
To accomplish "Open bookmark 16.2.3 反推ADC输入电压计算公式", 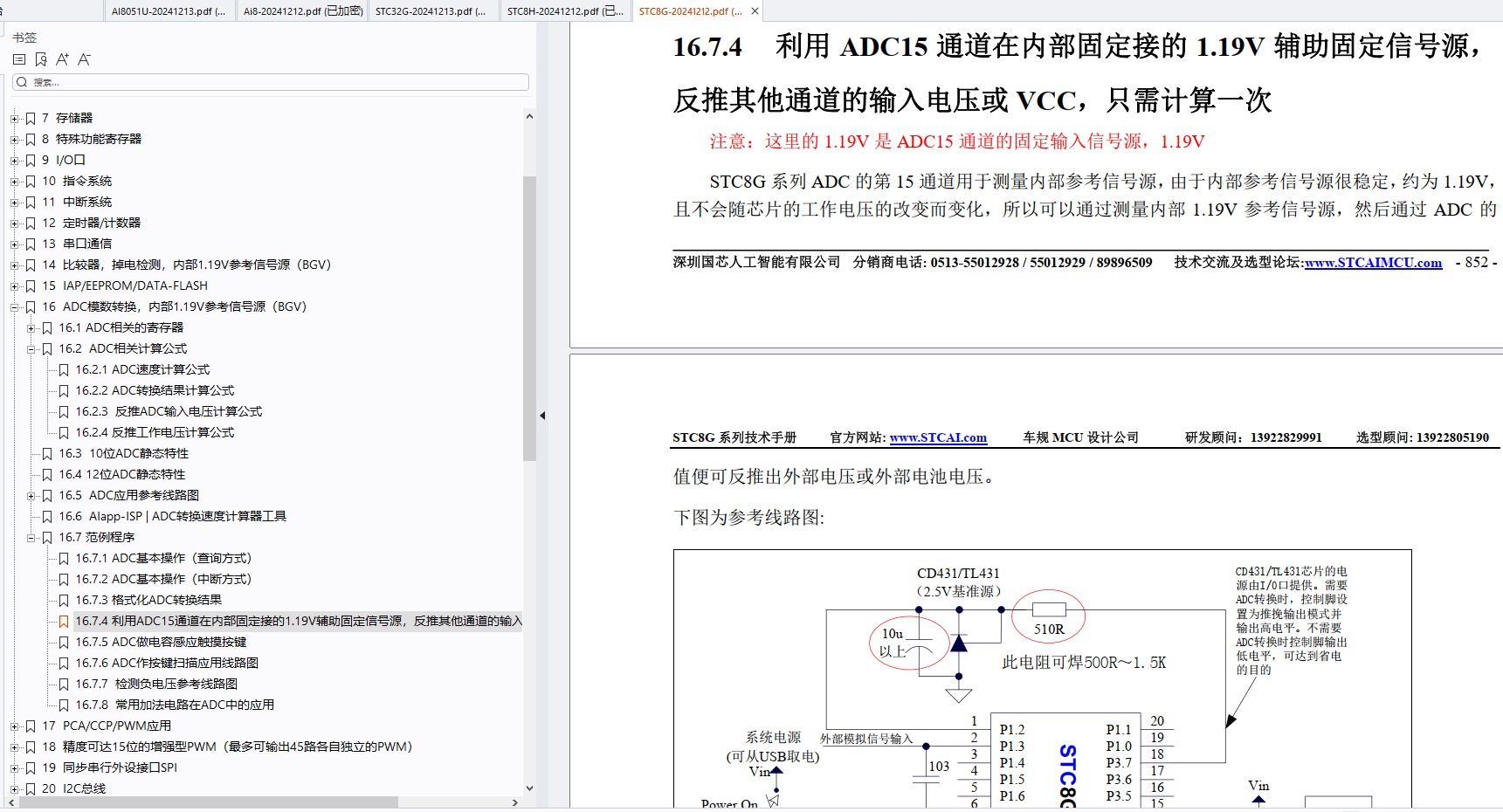I will (x=169, y=411).
